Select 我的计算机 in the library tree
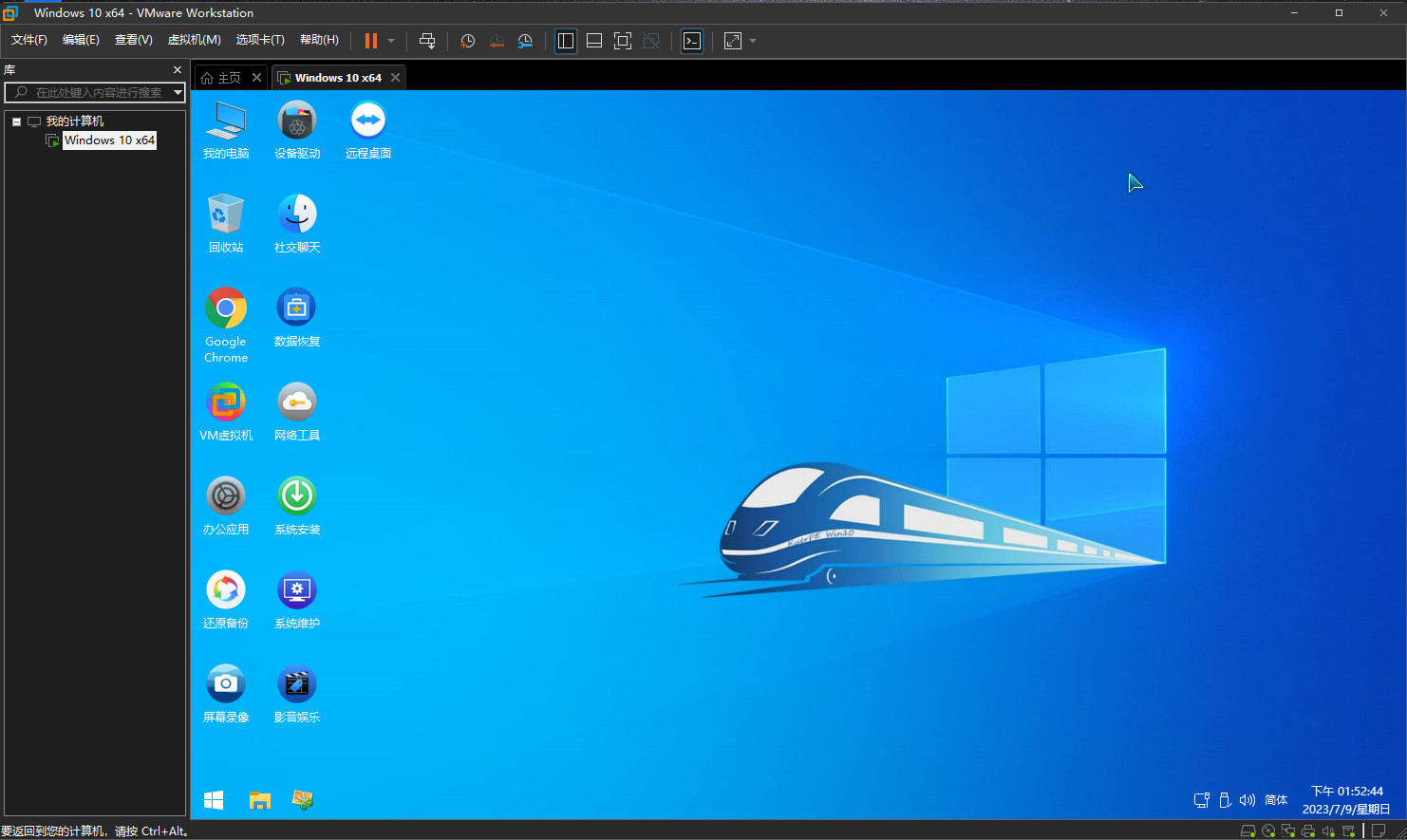Image resolution: width=1407 pixels, height=840 pixels. tap(75, 121)
